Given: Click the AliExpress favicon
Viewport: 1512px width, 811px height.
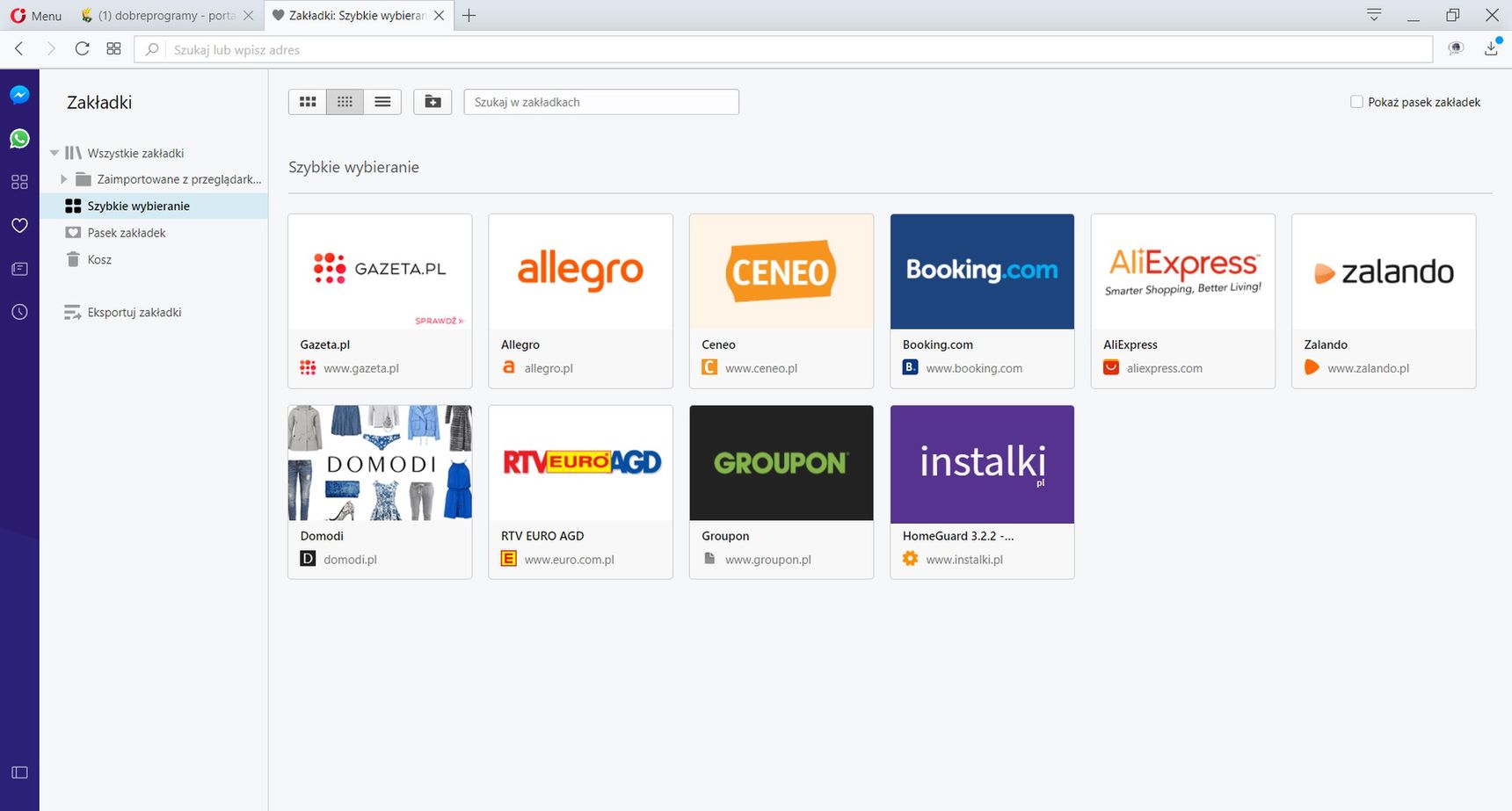Looking at the screenshot, I should tap(1111, 367).
